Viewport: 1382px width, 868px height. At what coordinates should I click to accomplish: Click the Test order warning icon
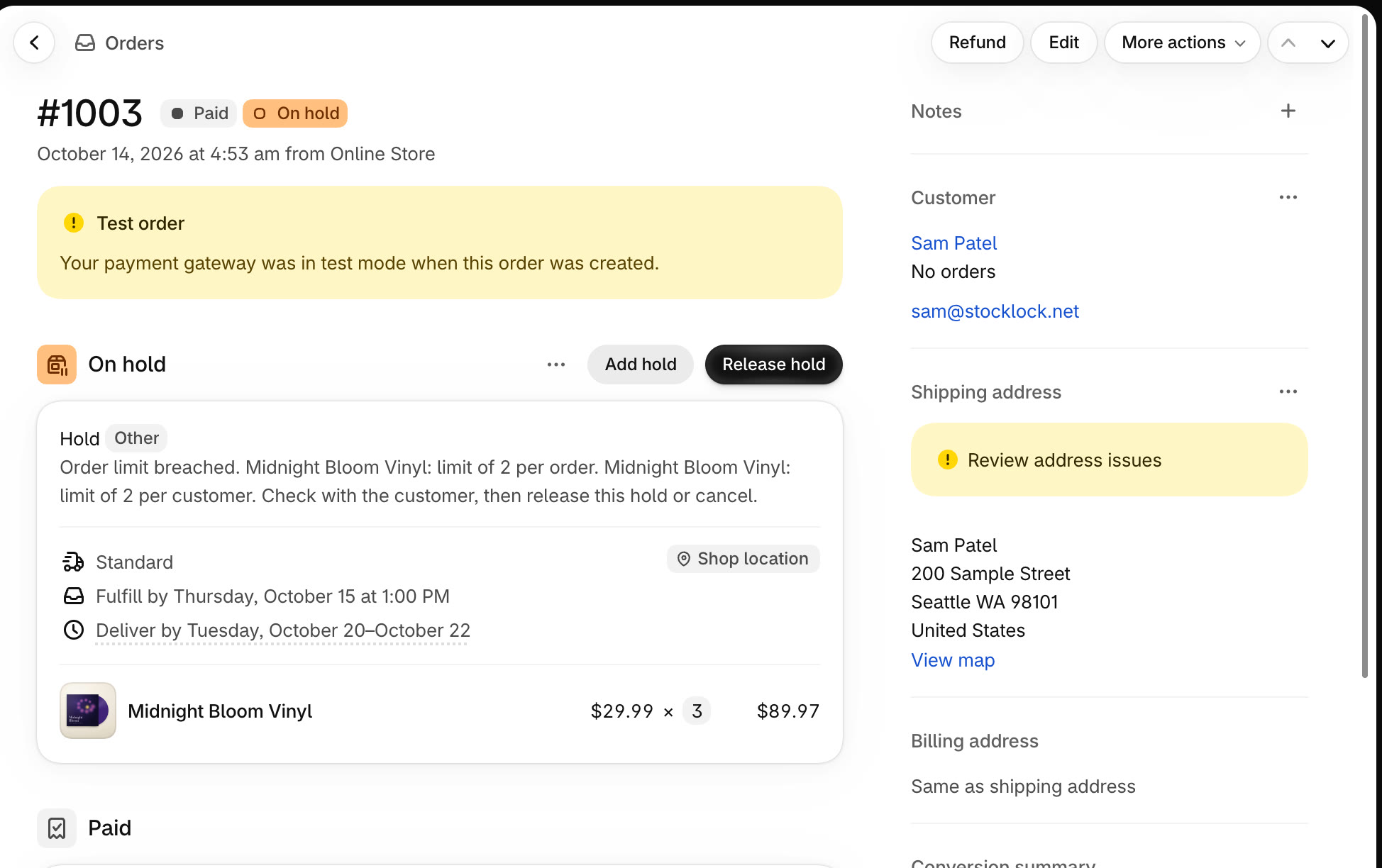[73, 223]
